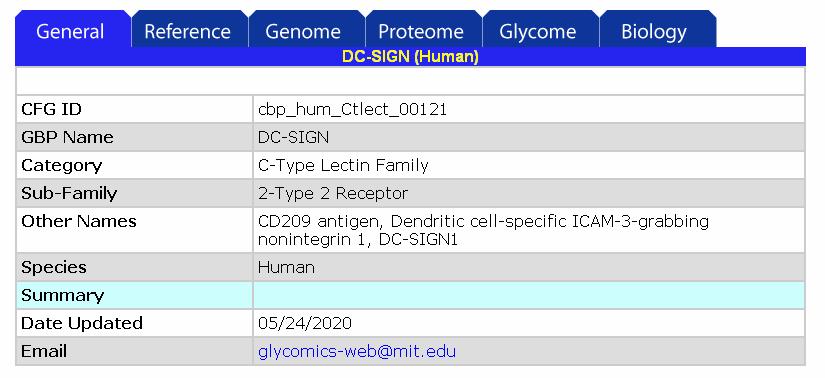
Task: Switch to the General tab
Action: click(72, 29)
